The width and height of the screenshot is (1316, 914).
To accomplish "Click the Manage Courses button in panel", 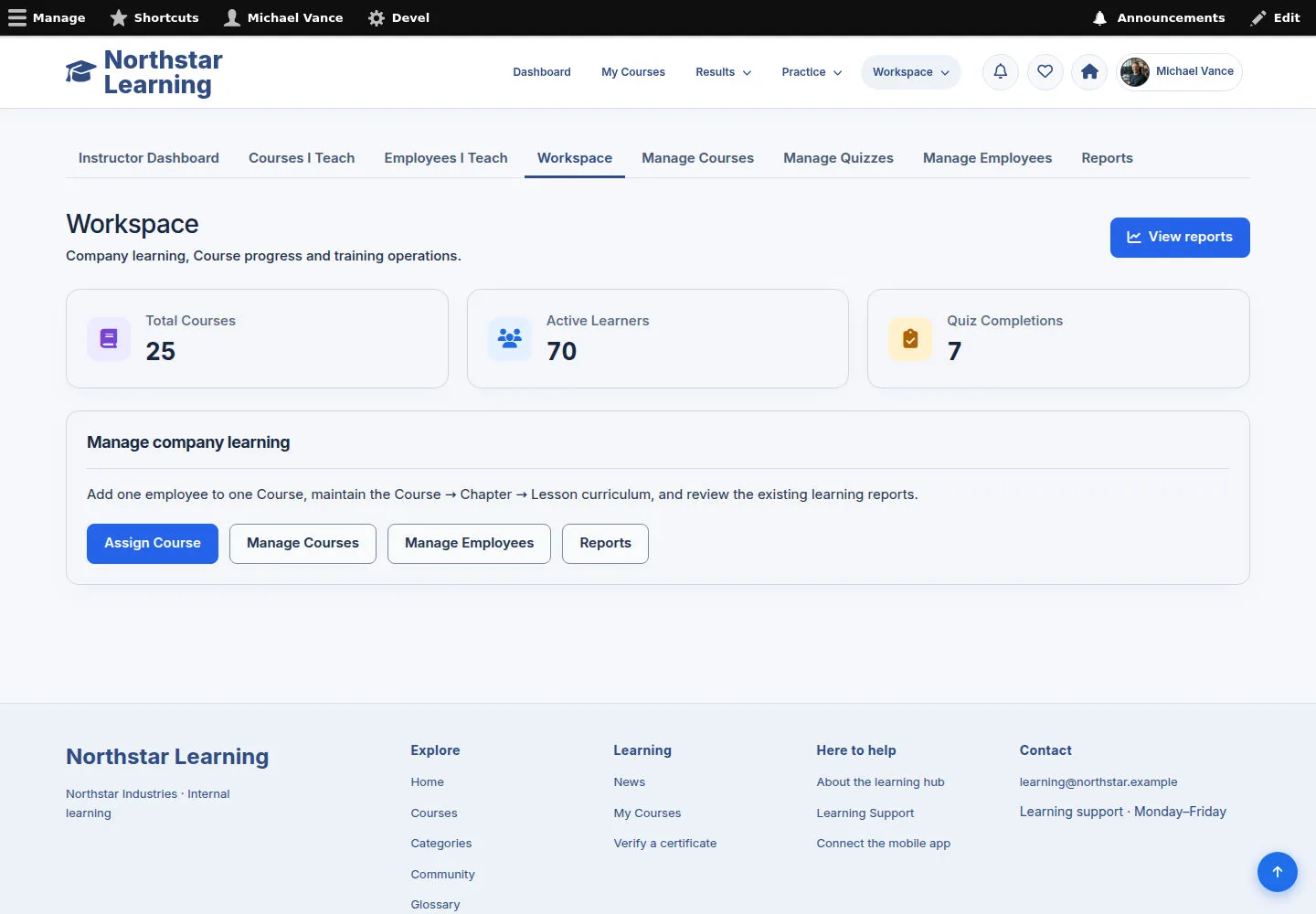I will pos(302,544).
